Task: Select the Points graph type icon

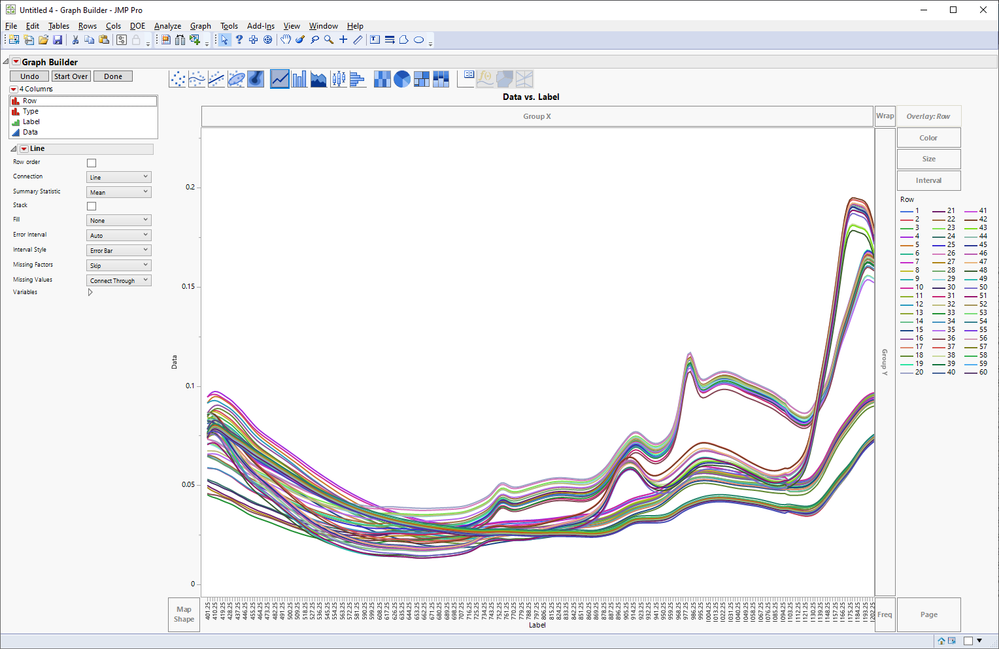Action: [178, 79]
